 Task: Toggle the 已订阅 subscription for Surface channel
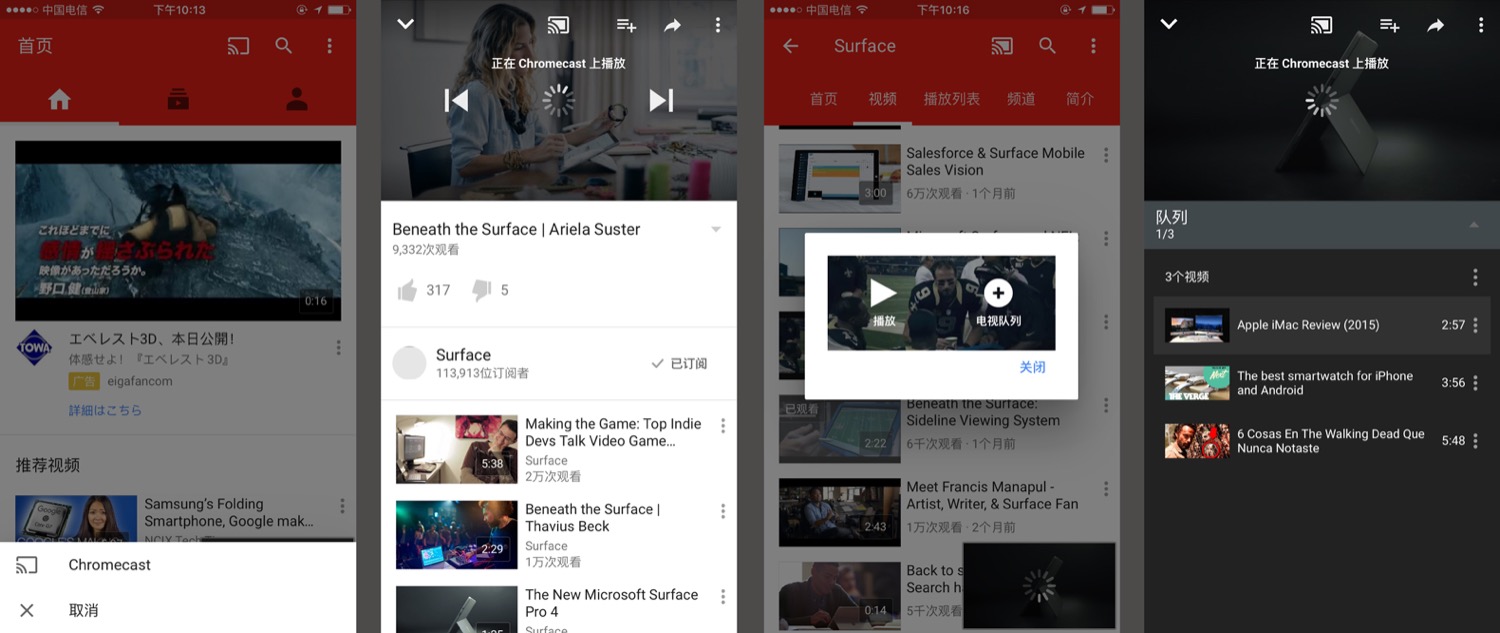click(679, 363)
